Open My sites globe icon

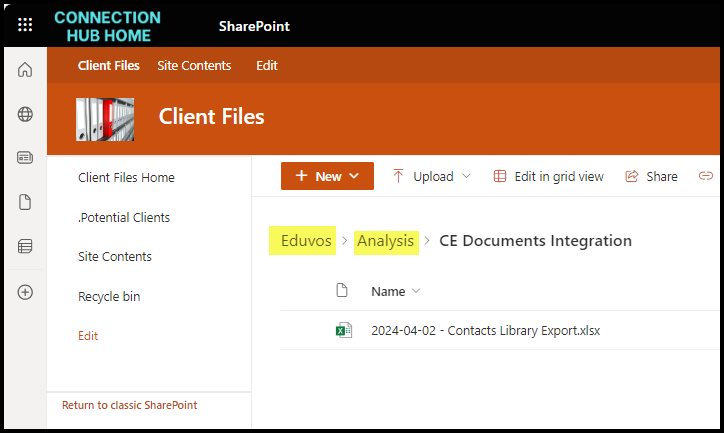point(25,114)
